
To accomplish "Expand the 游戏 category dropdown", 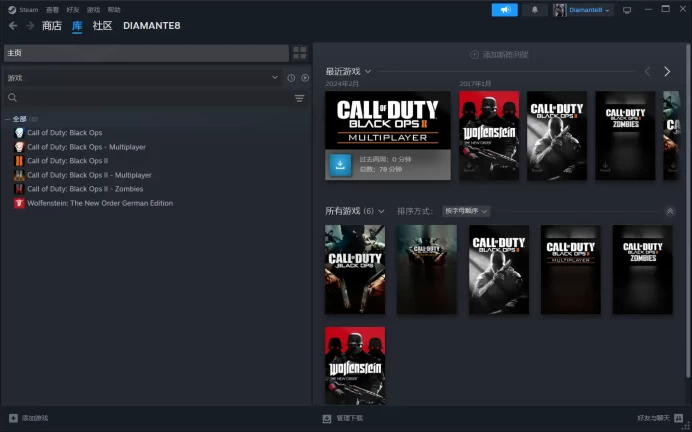I will point(143,78).
